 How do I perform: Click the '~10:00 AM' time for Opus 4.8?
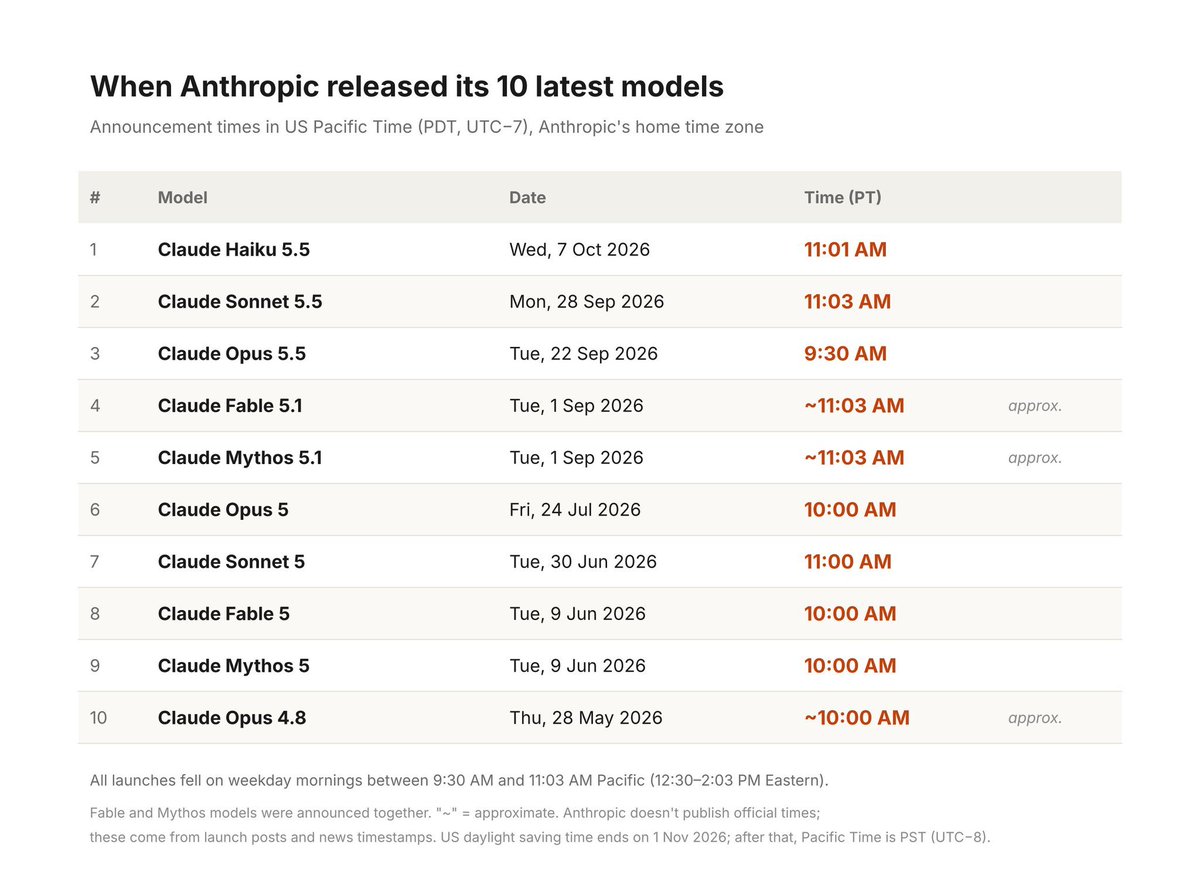(x=857, y=717)
